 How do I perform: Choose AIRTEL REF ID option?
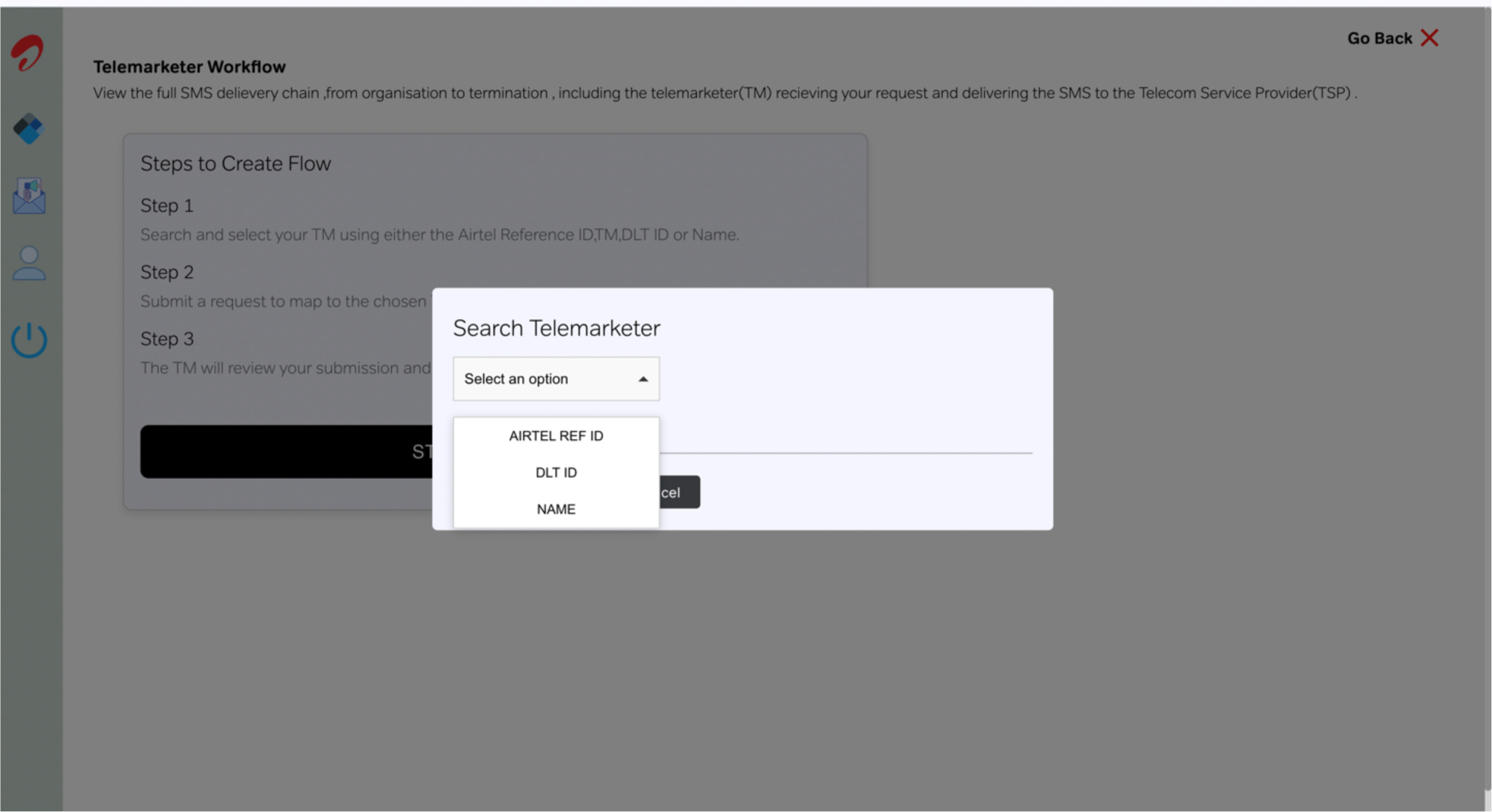point(556,436)
